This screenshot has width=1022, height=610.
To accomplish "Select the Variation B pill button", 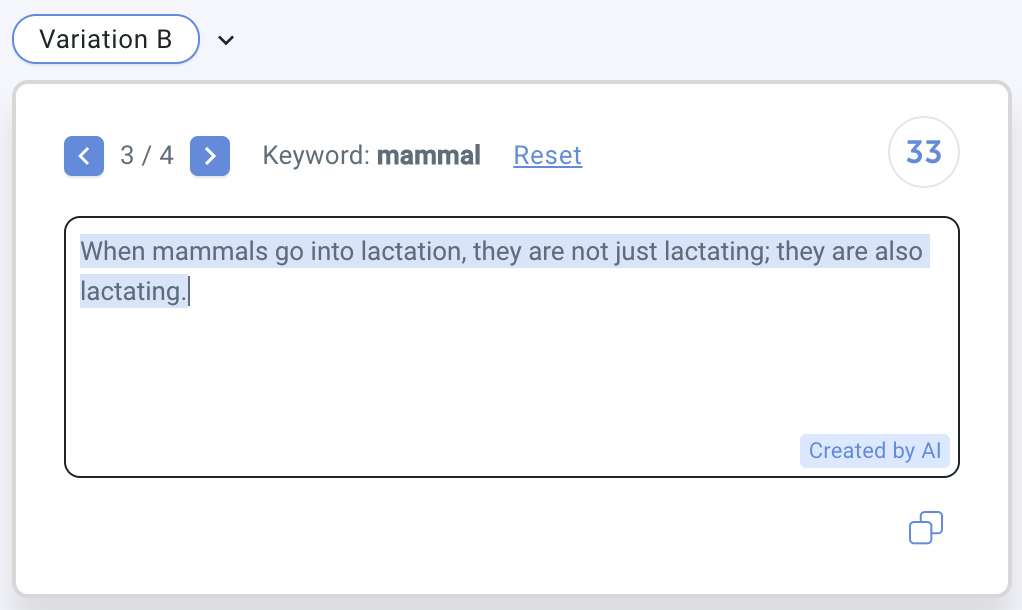I will 106,39.
